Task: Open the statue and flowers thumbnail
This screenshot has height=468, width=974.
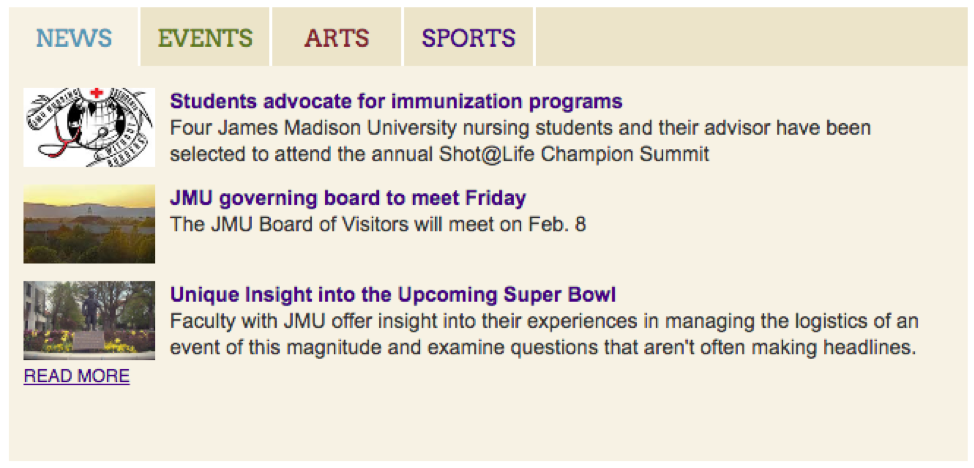Action: [89, 320]
